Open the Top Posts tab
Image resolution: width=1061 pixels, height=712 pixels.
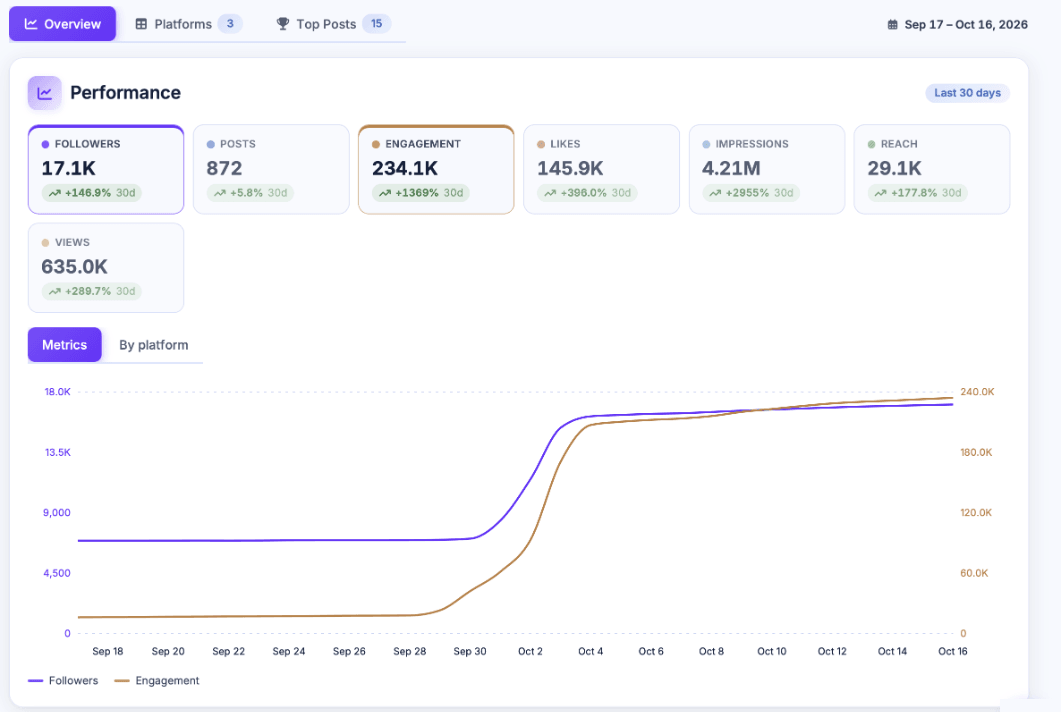333,24
